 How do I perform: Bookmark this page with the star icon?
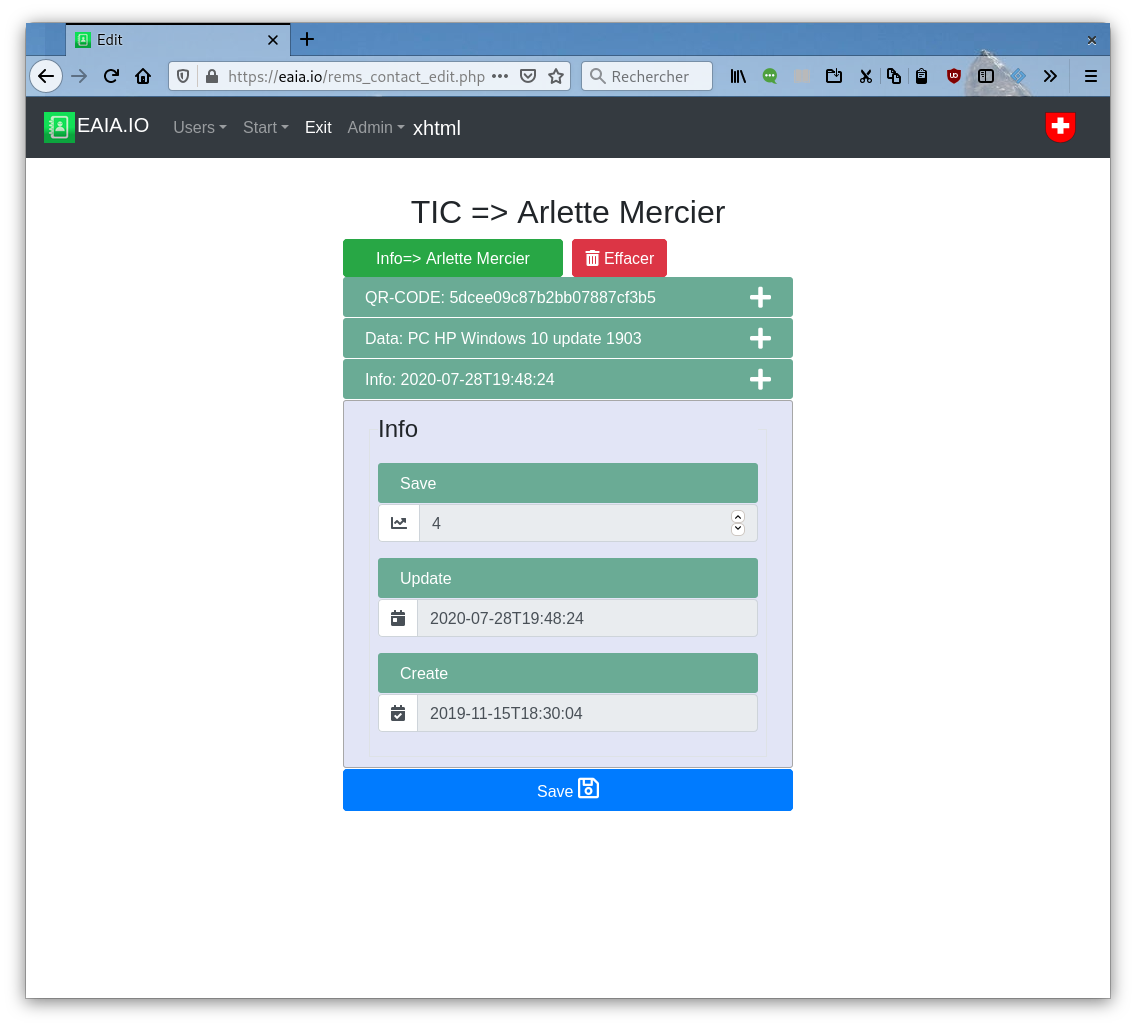[x=556, y=76]
